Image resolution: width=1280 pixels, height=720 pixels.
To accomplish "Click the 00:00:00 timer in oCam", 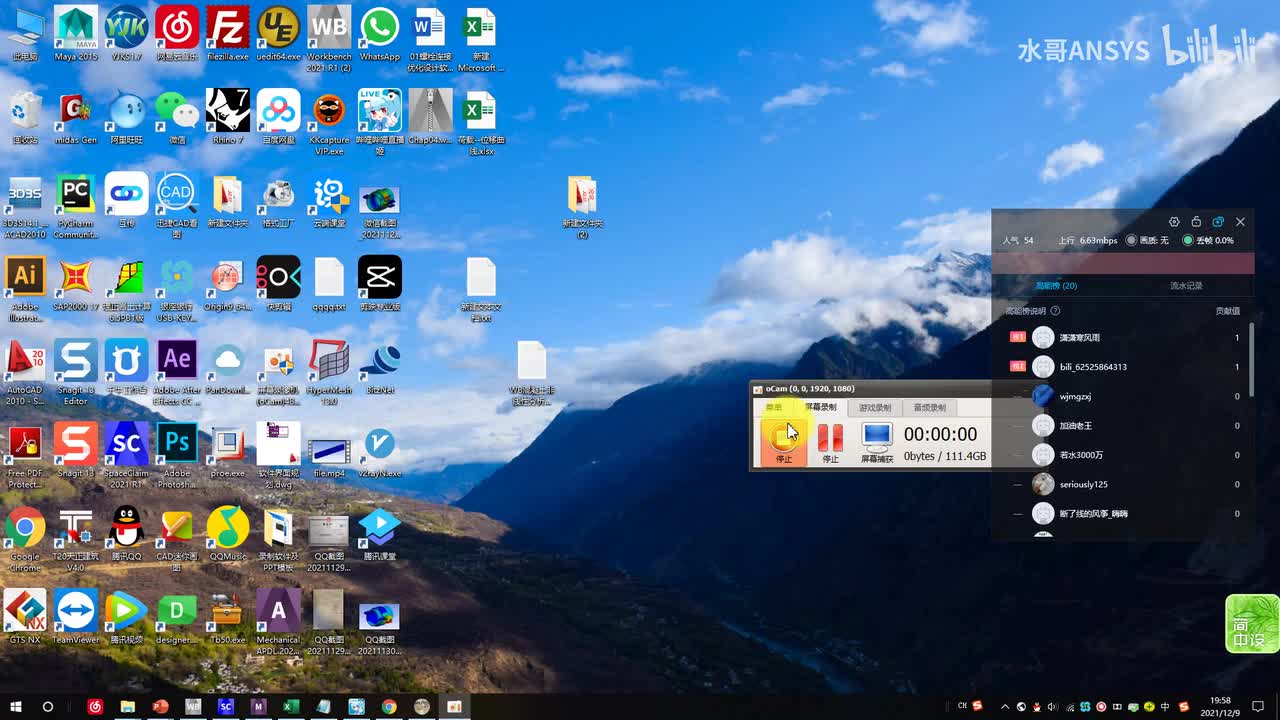I will point(940,434).
